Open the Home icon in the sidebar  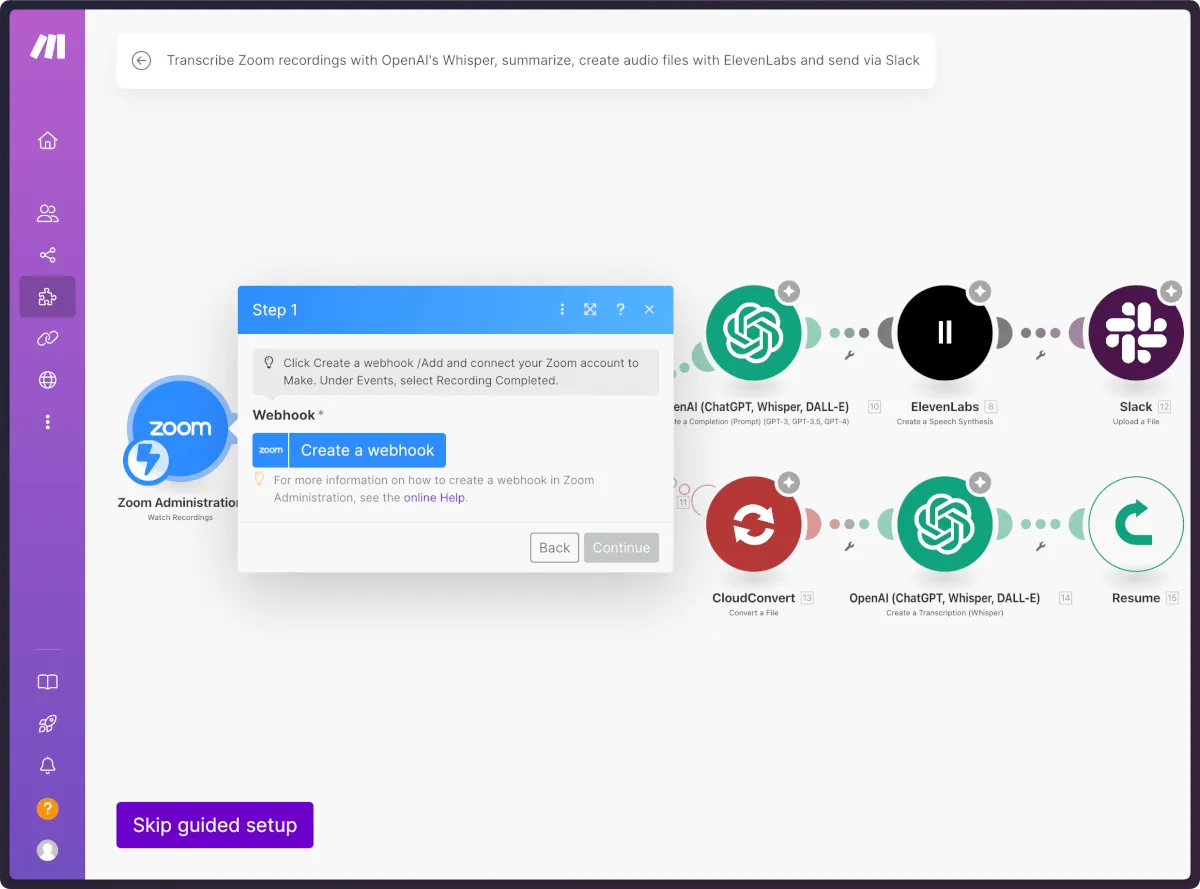pos(47,141)
